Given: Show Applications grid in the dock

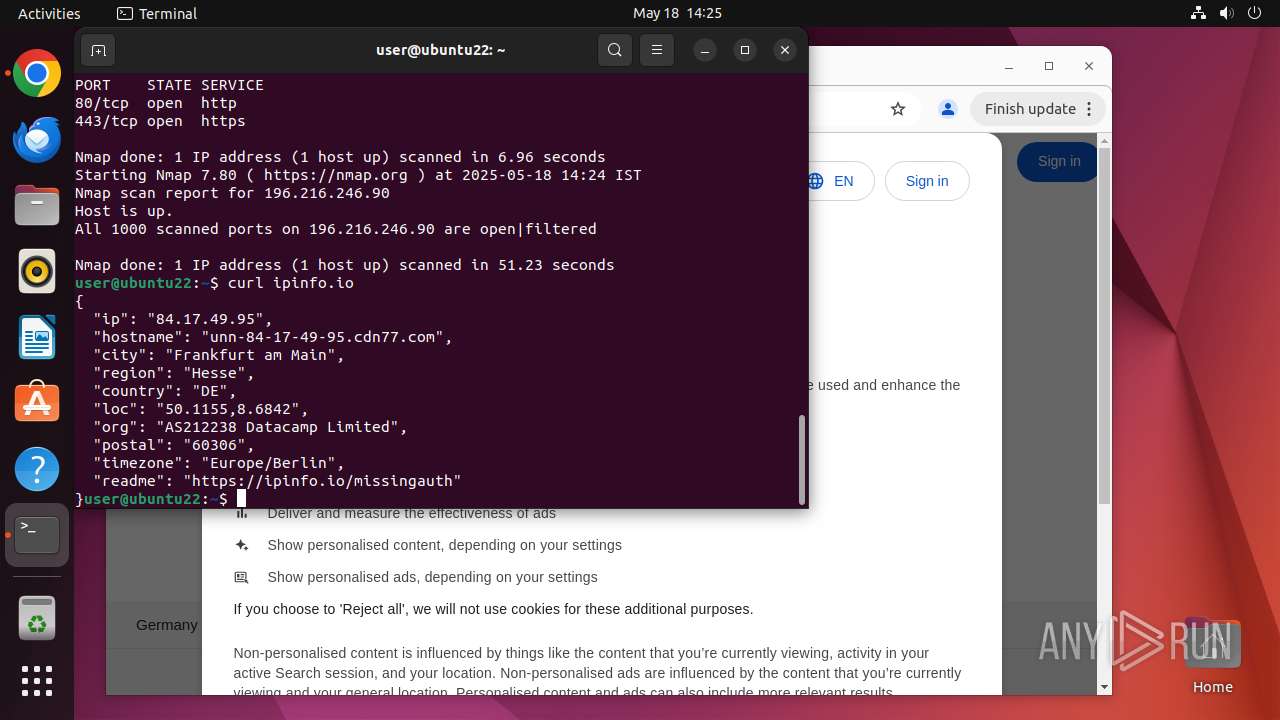Looking at the screenshot, I should [37, 681].
